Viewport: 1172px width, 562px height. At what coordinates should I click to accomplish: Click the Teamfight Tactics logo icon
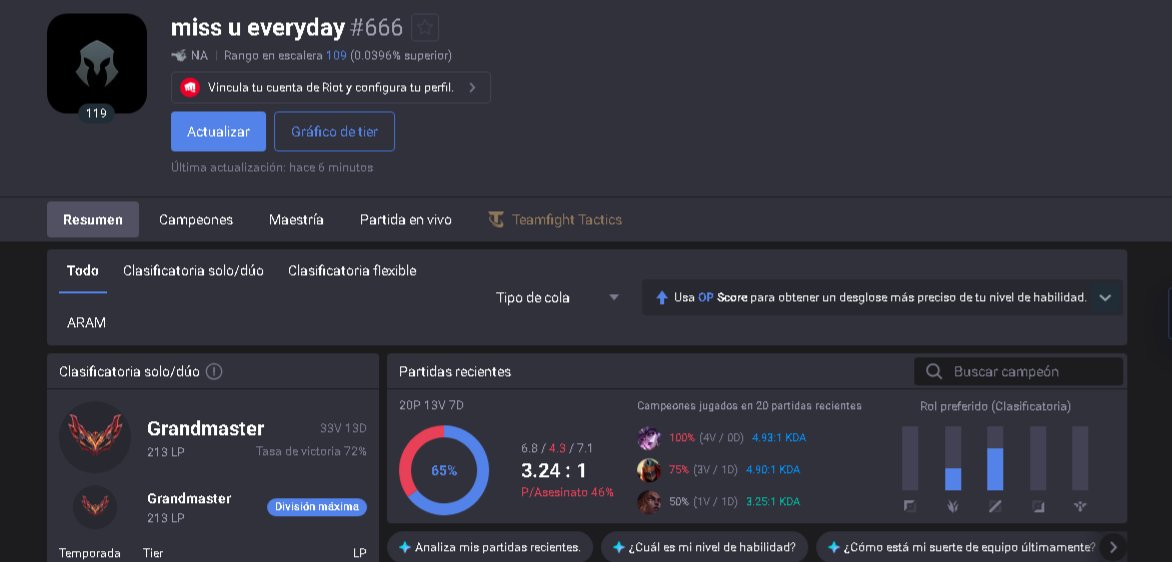pos(496,220)
